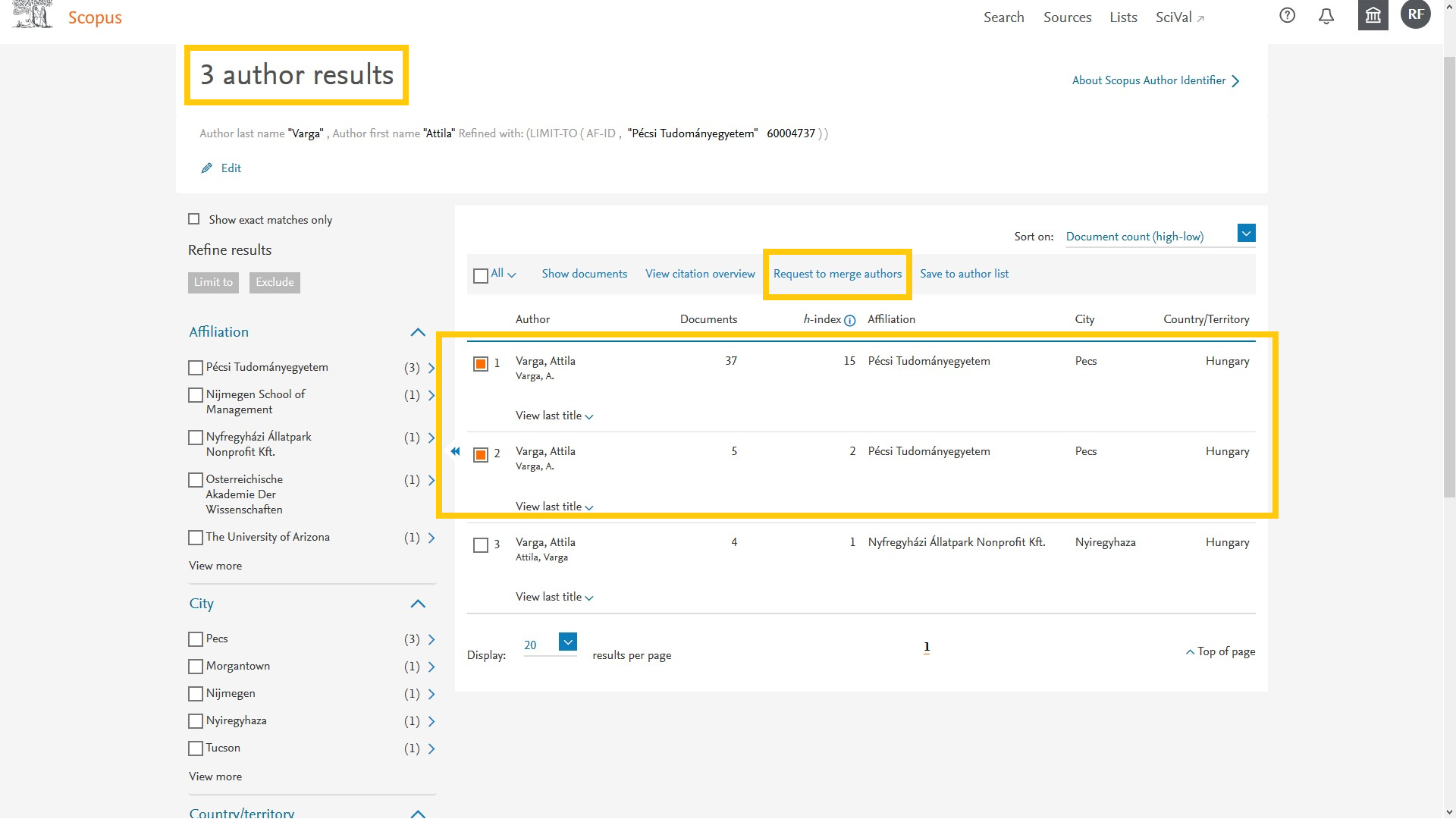The height and width of the screenshot is (819, 1456).
Task: Open the SciVal menu link
Action: tap(1179, 17)
